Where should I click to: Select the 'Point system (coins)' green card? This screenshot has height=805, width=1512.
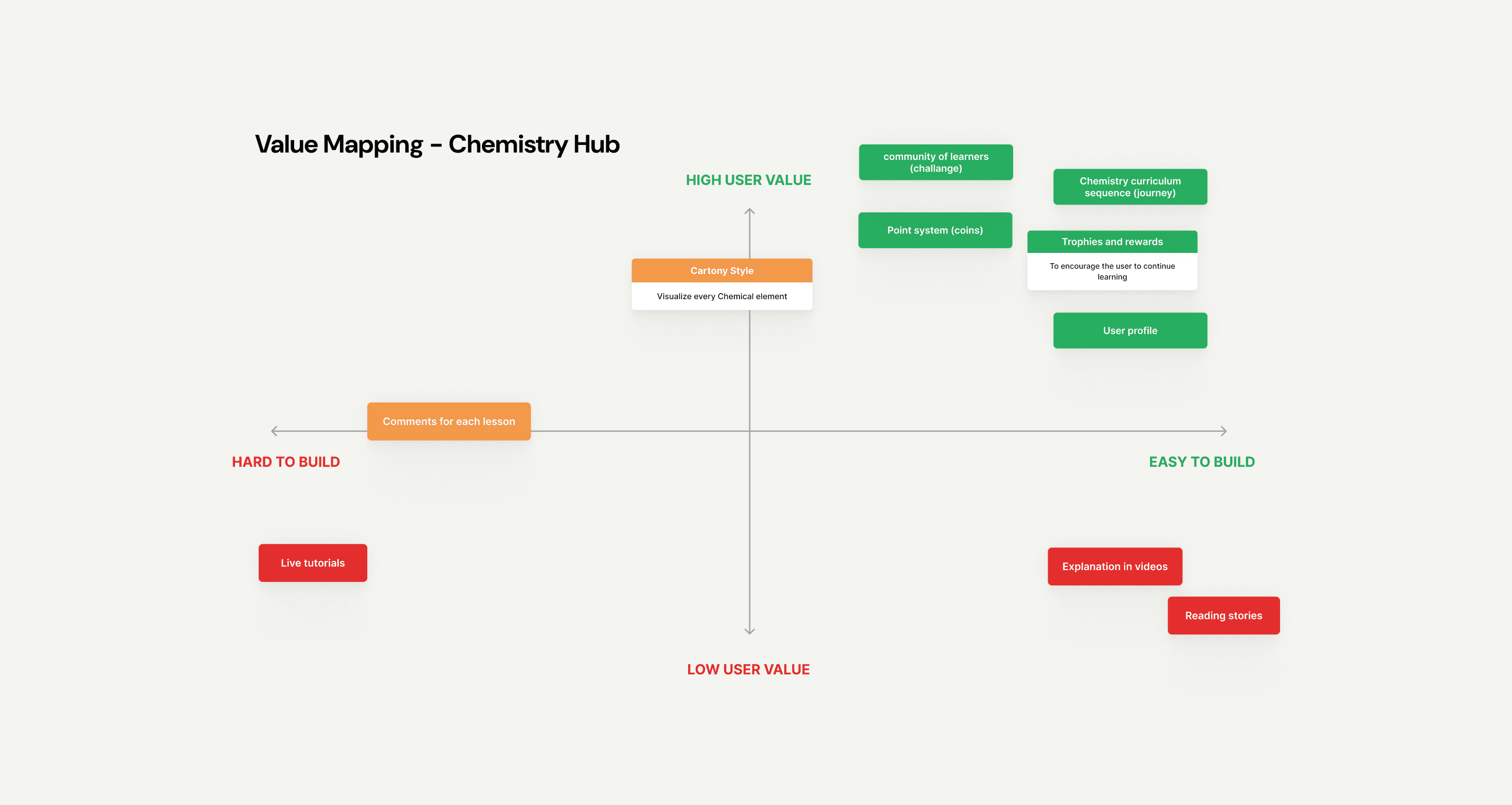pos(935,230)
